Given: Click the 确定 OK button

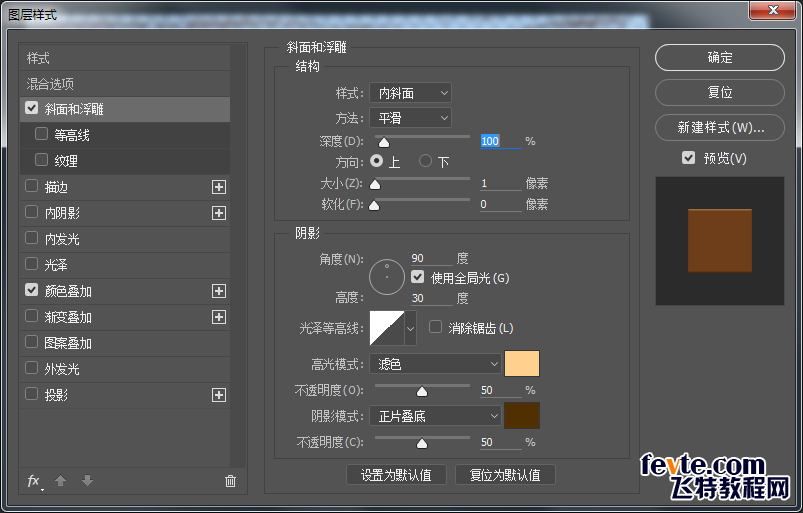Looking at the screenshot, I should [x=720, y=57].
